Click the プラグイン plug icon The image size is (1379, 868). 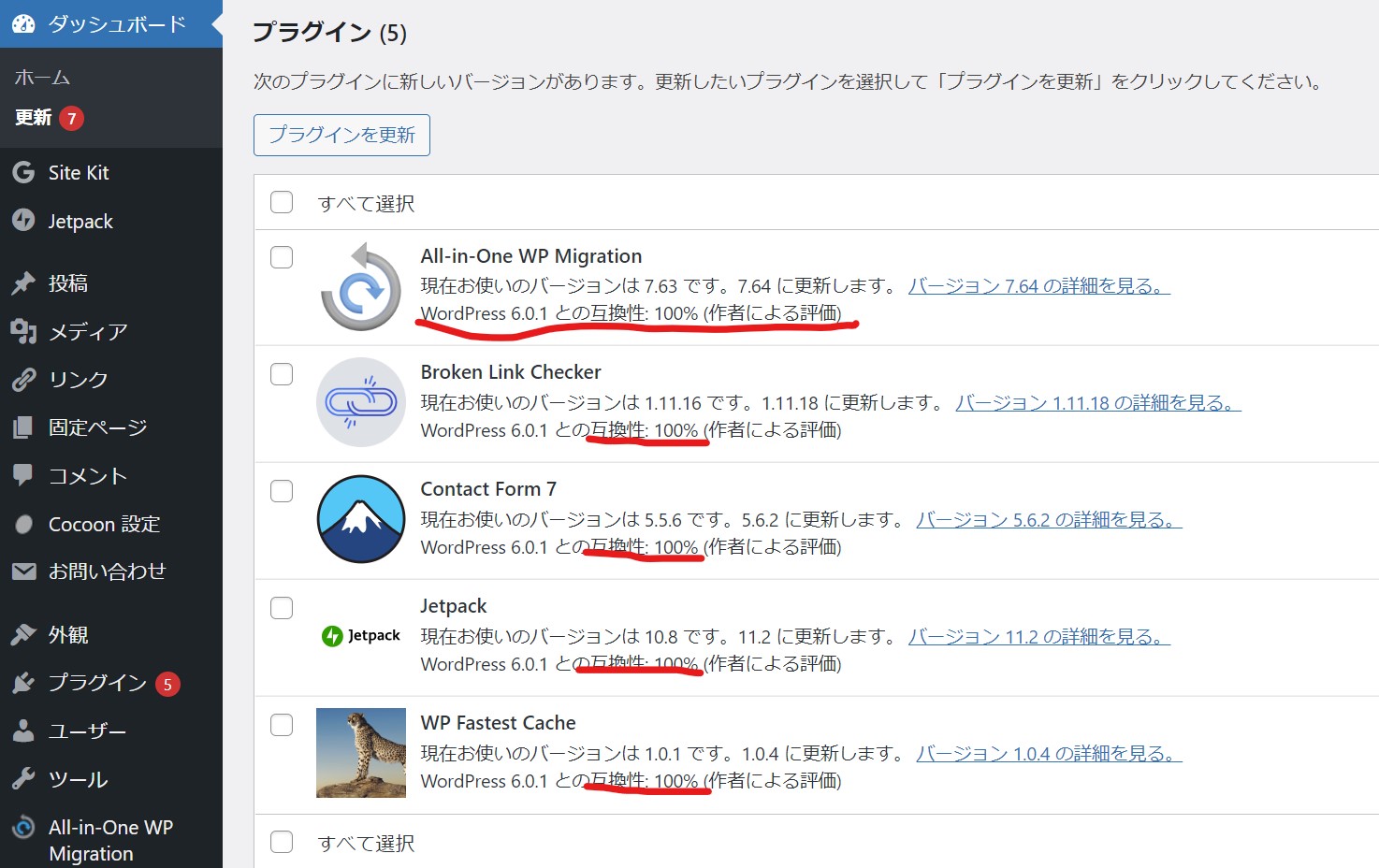[23, 683]
